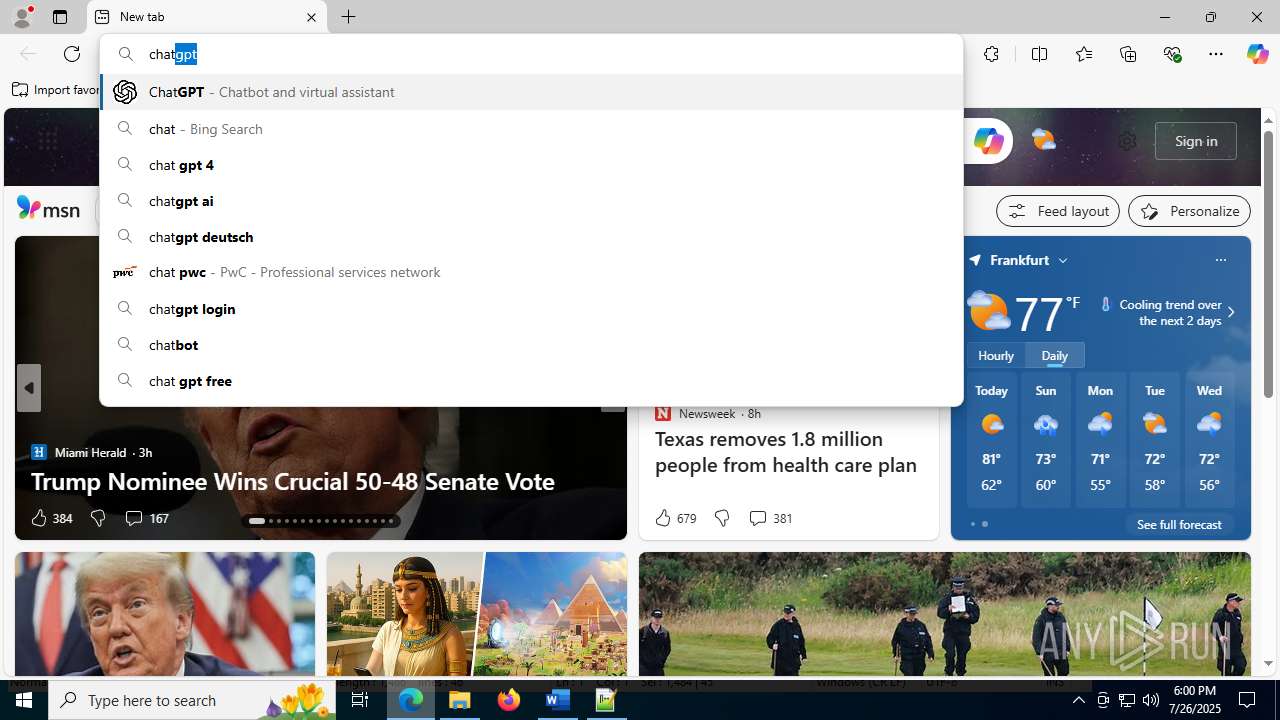Open Browser essentials heart icon

1172,54
